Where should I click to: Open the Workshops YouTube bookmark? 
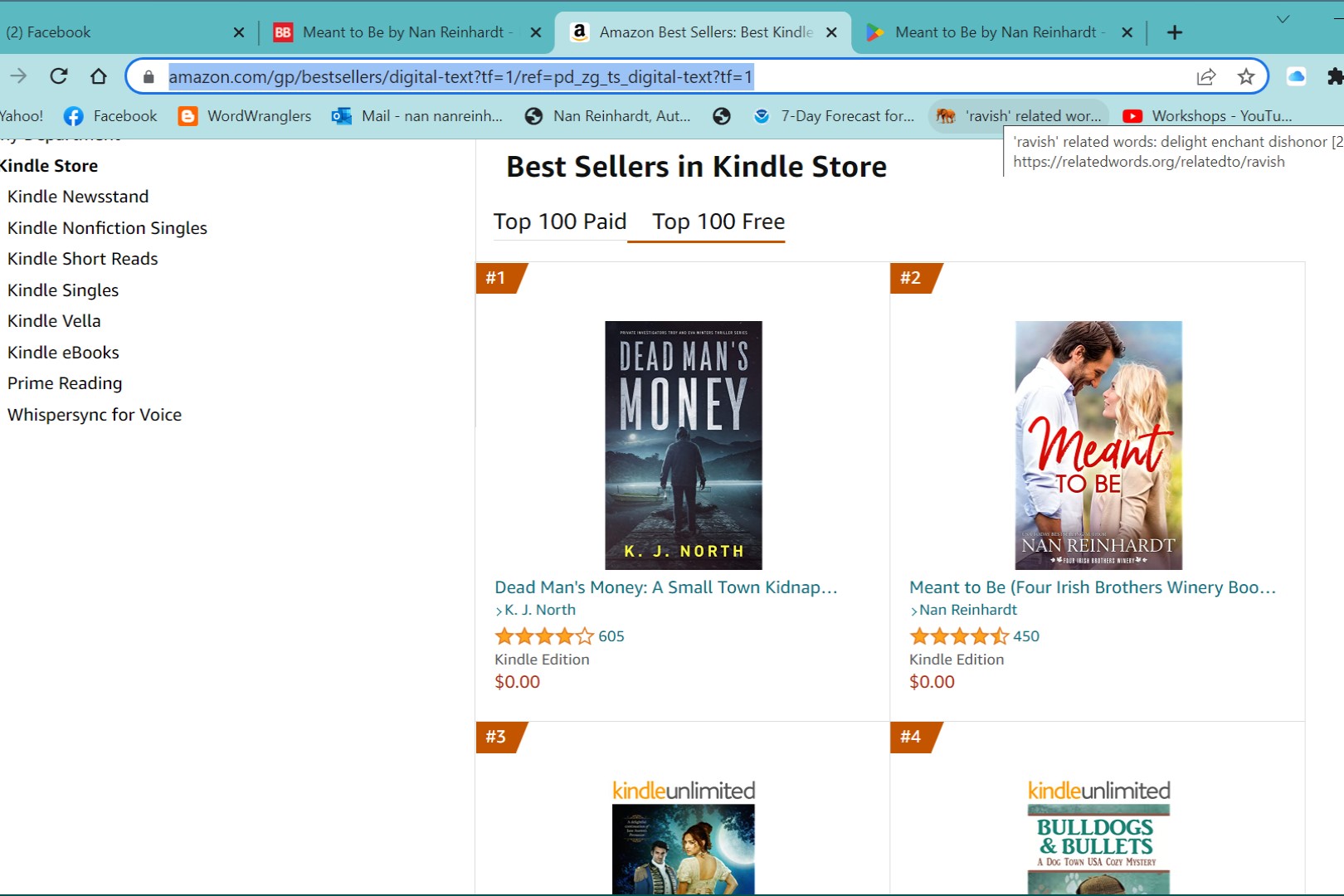(x=1207, y=116)
